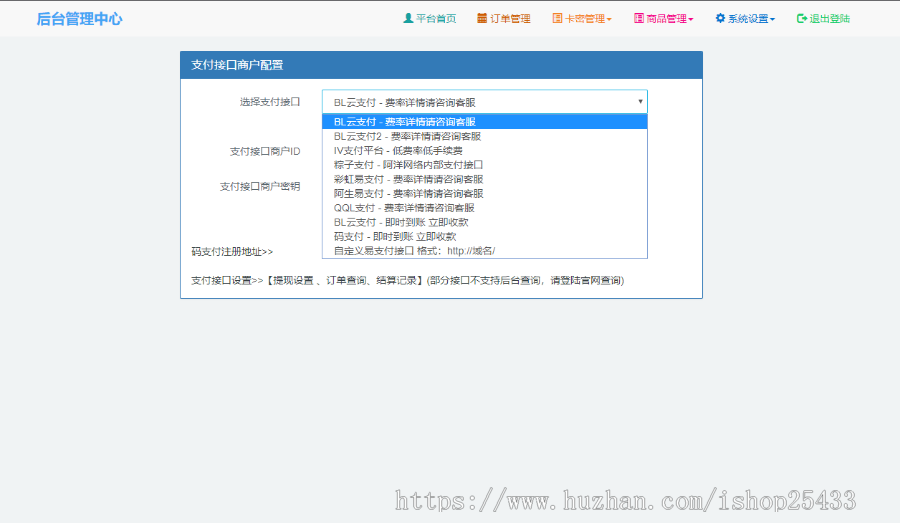Collapse the 选择支付接口 select box arrow
900x523 pixels.
click(640, 102)
